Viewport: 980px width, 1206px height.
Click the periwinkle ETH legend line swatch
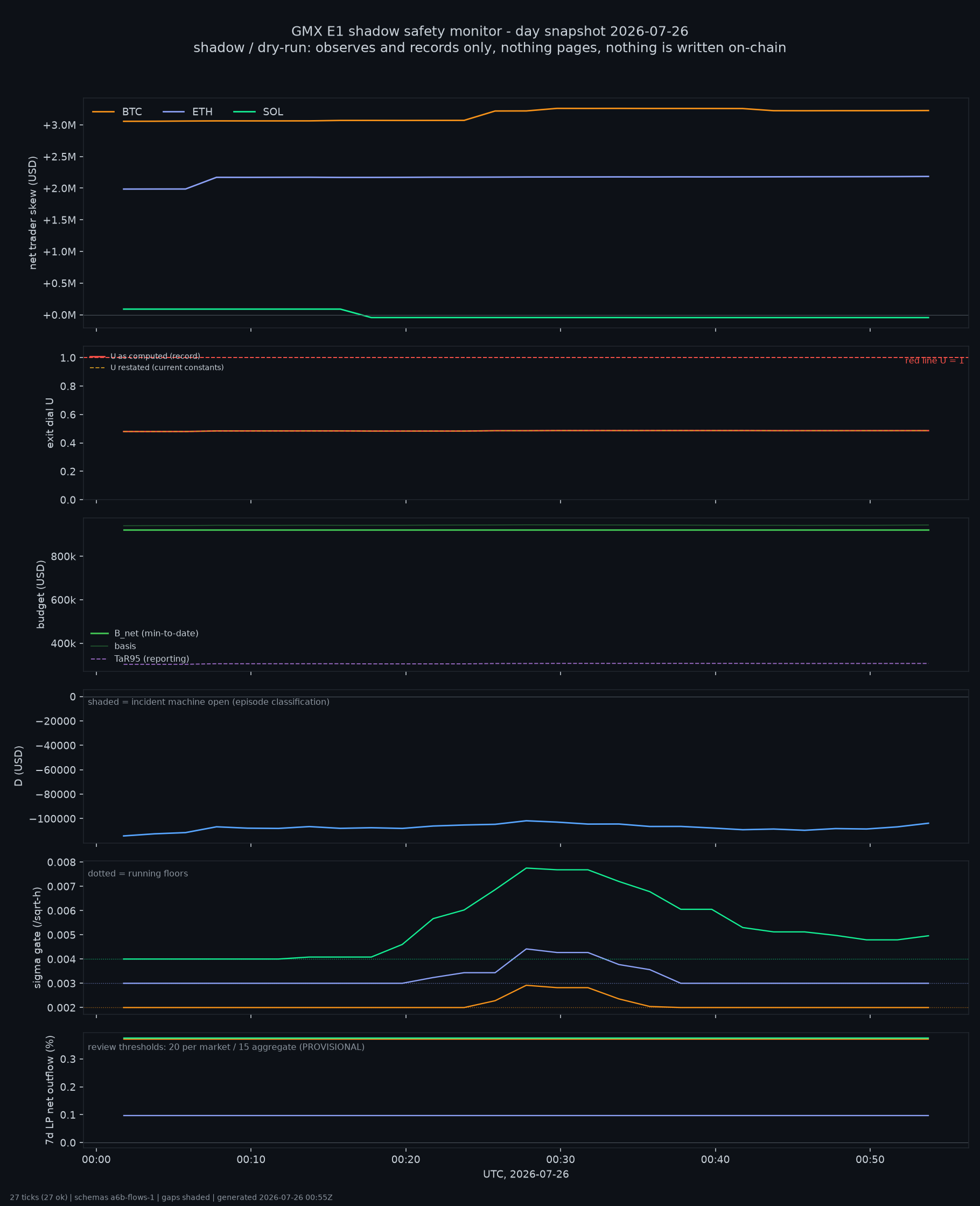(x=174, y=112)
